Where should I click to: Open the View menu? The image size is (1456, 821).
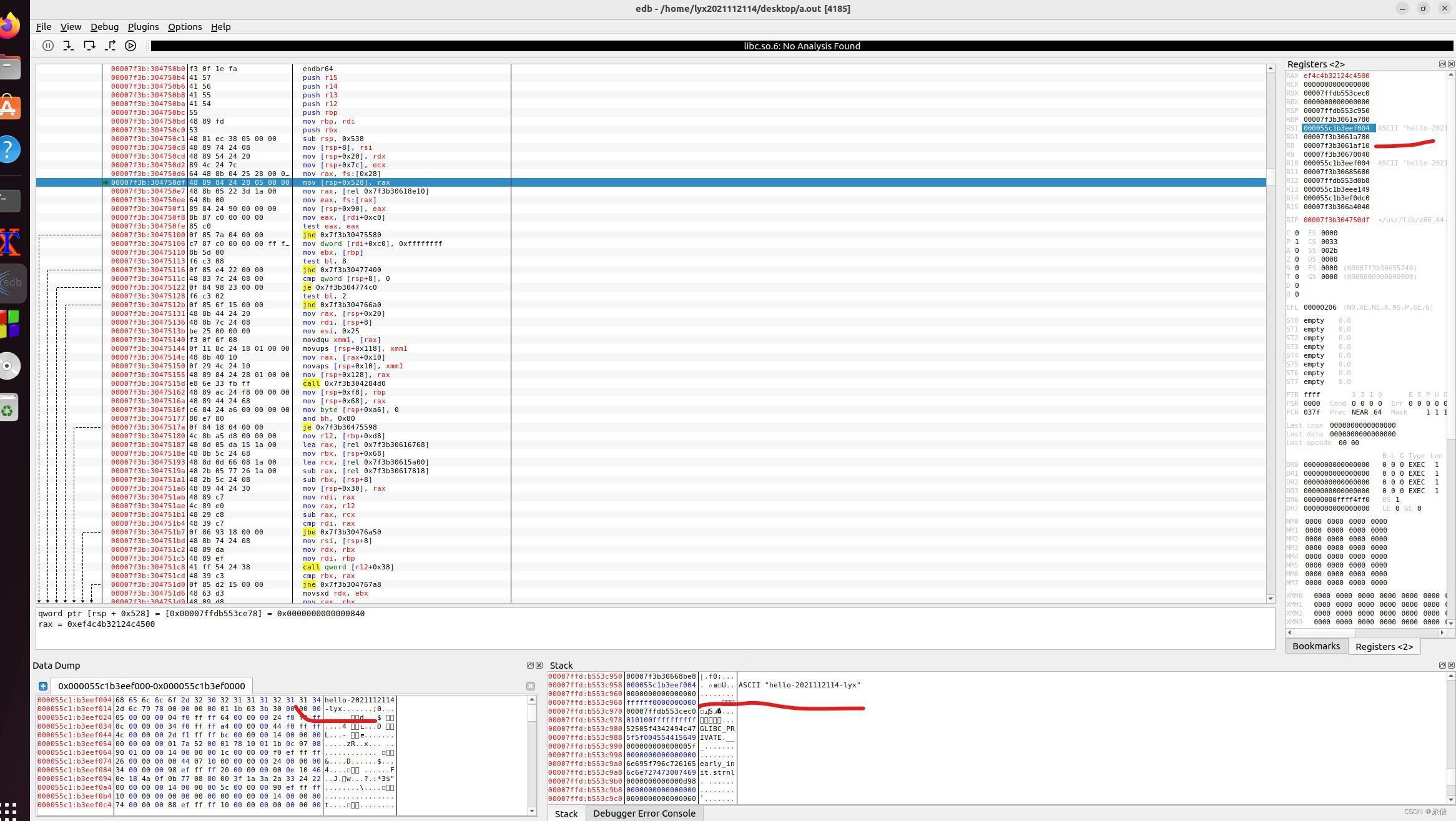tap(71, 27)
